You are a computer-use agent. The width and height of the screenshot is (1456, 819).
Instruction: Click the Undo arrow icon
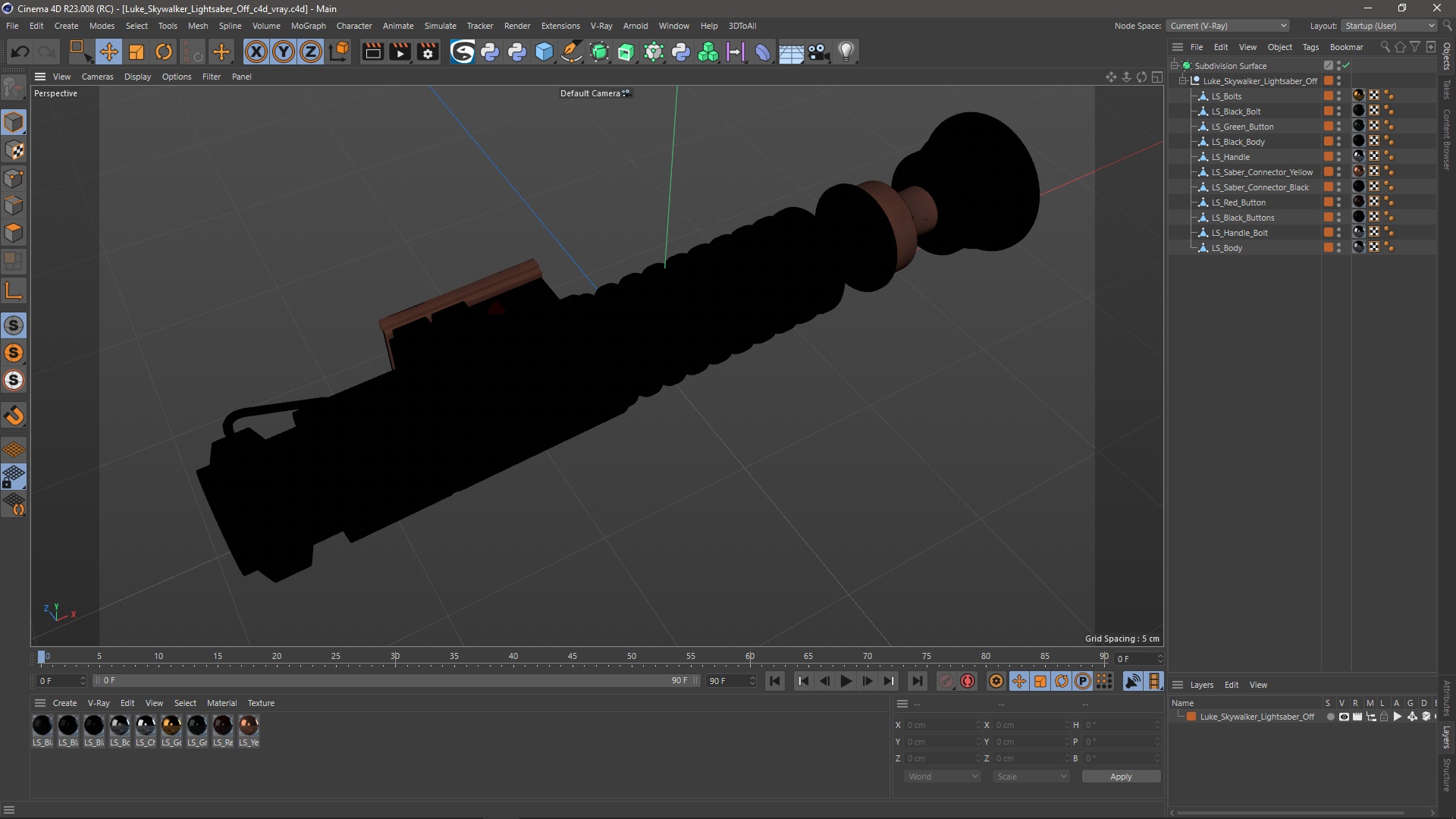pos(20,52)
